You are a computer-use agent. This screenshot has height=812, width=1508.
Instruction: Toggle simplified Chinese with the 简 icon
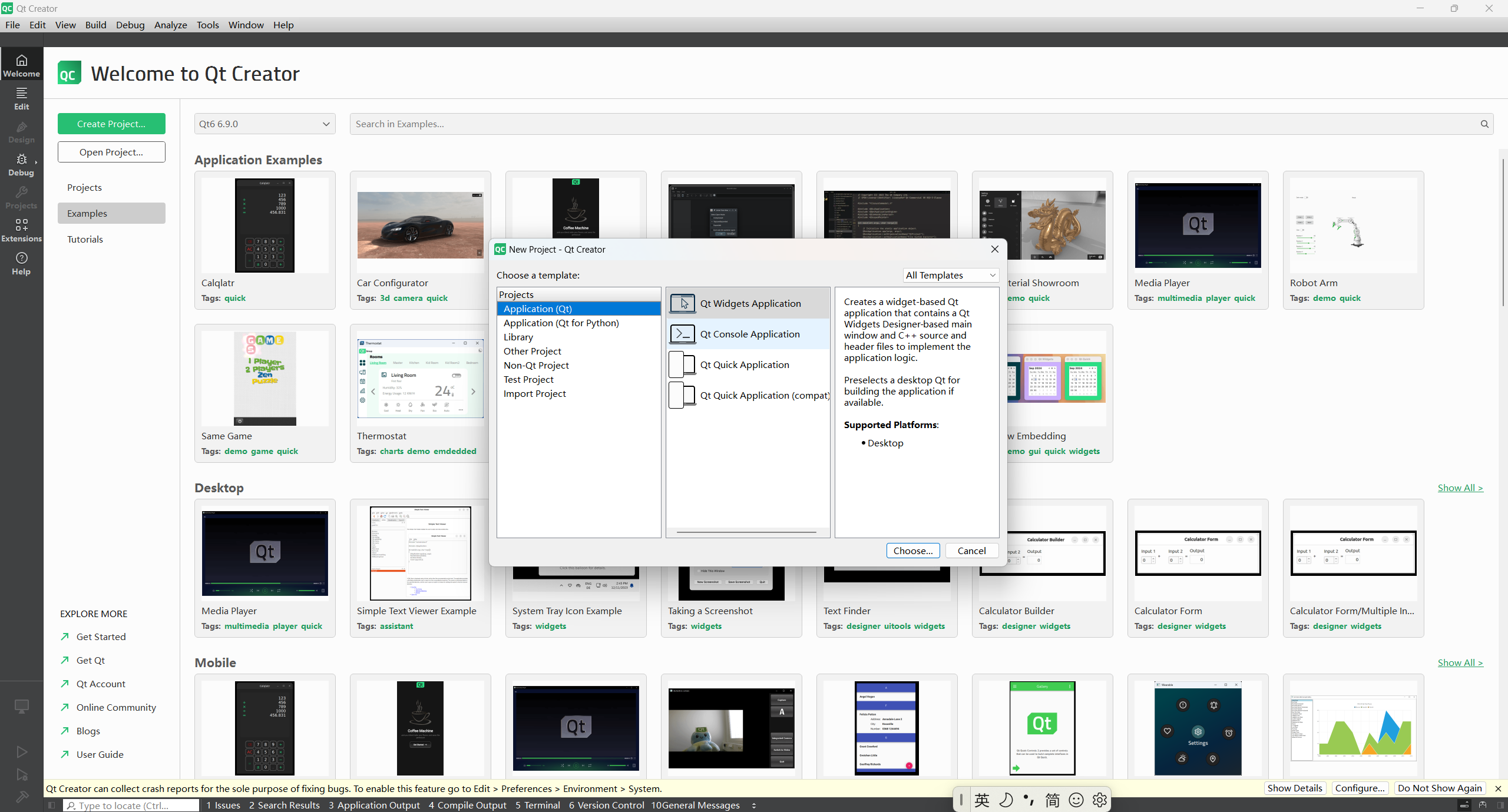(1052, 800)
